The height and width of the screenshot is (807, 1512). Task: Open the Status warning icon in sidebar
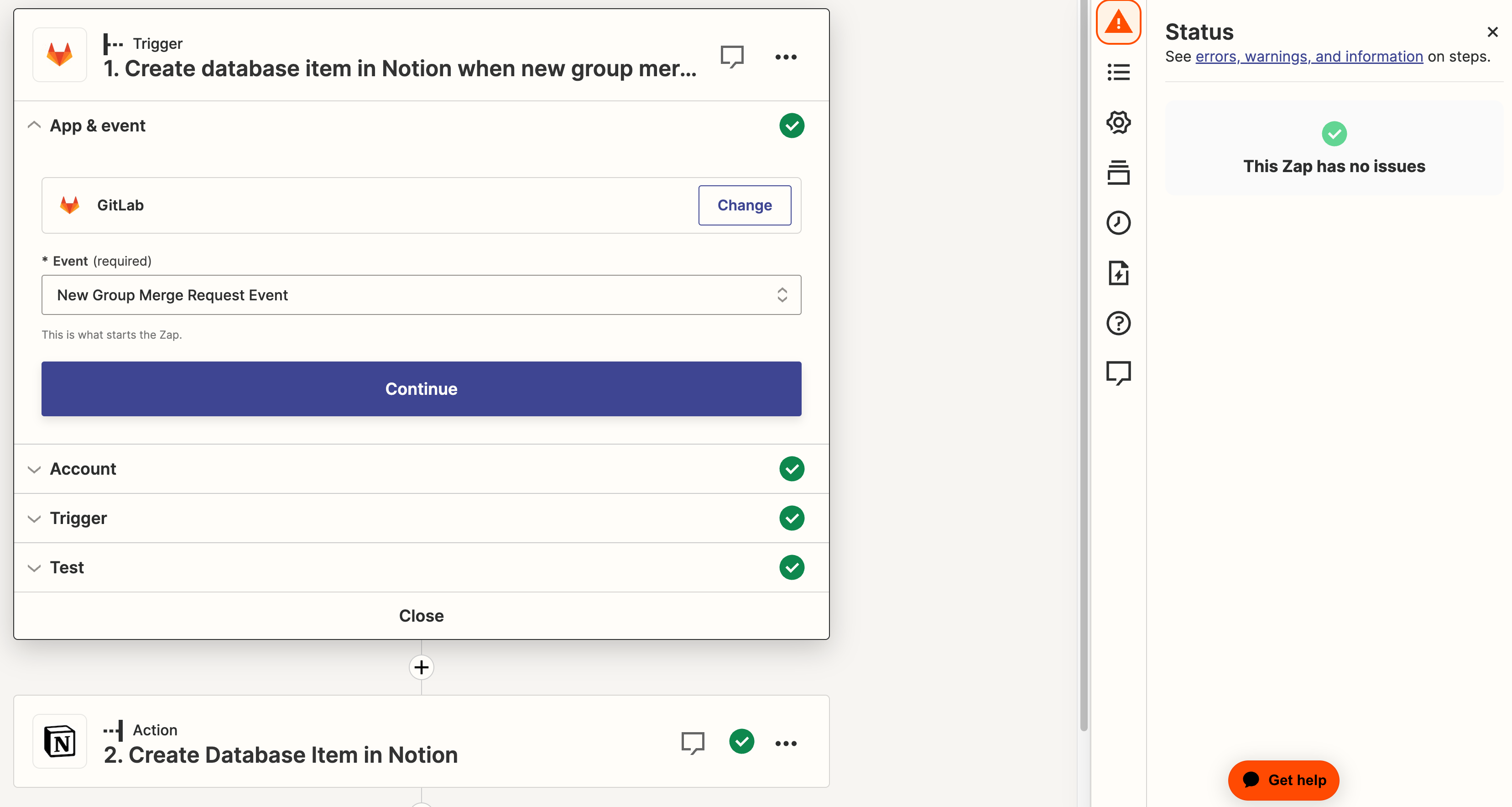[1118, 22]
